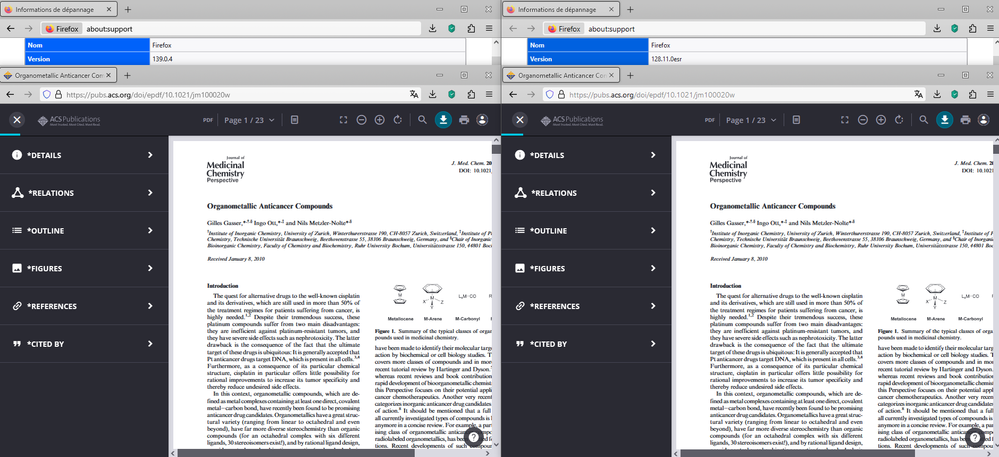
Task: Open the user account icon in right viewer
Action: point(984,120)
